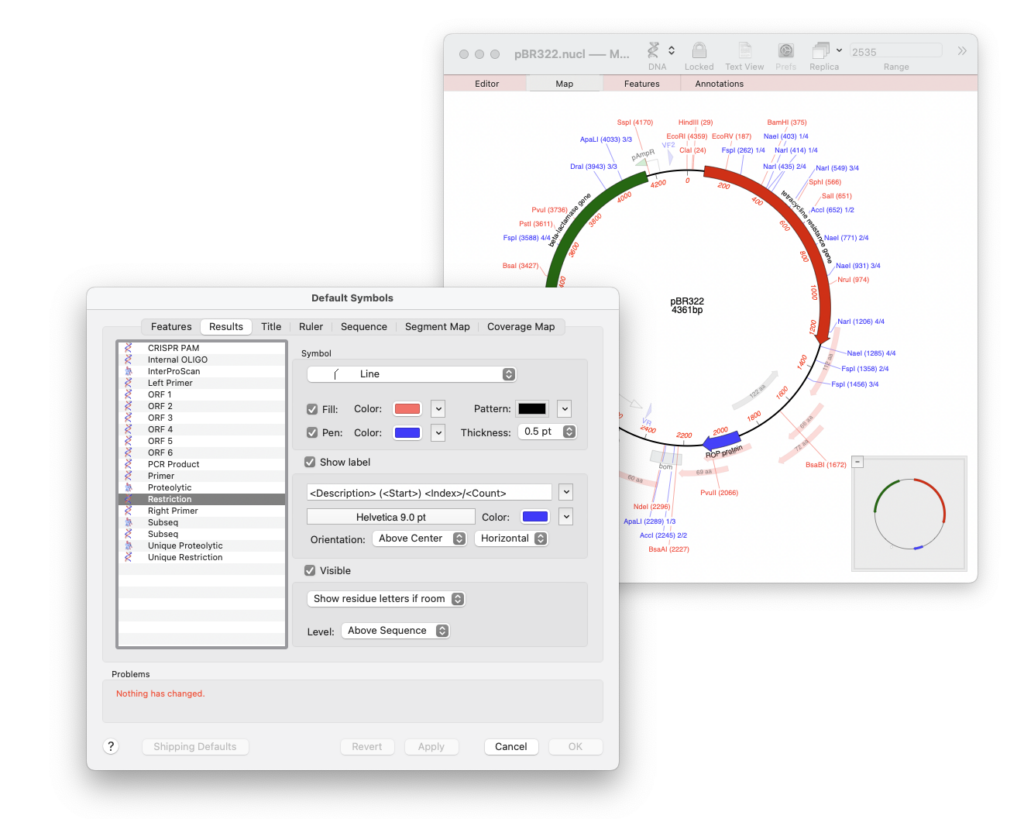1024x819 pixels.
Task: Click the Replica toolbar icon
Action: [820, 50]
